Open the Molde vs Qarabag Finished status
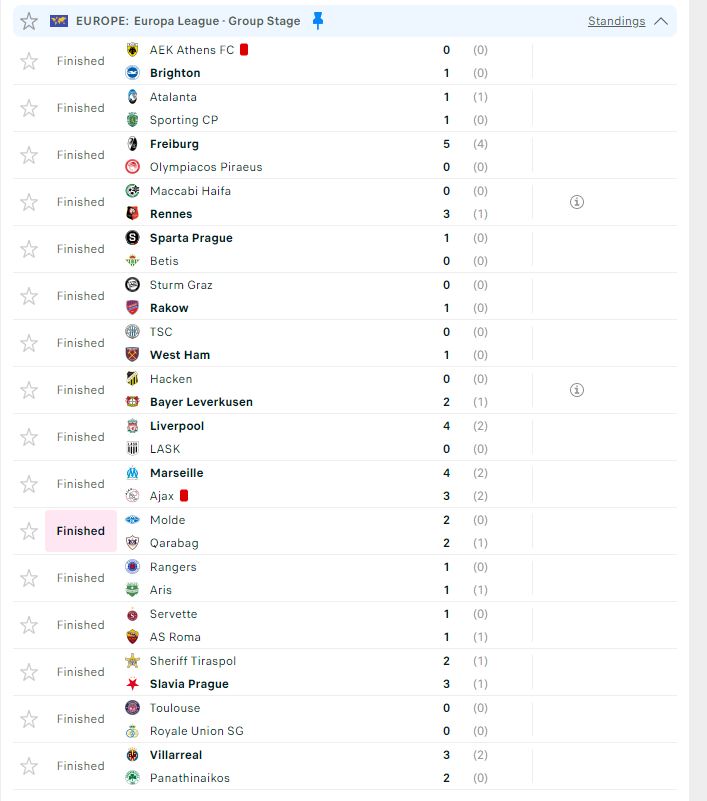The height and width of the screenshot is (801, 707). pos(81,531)
